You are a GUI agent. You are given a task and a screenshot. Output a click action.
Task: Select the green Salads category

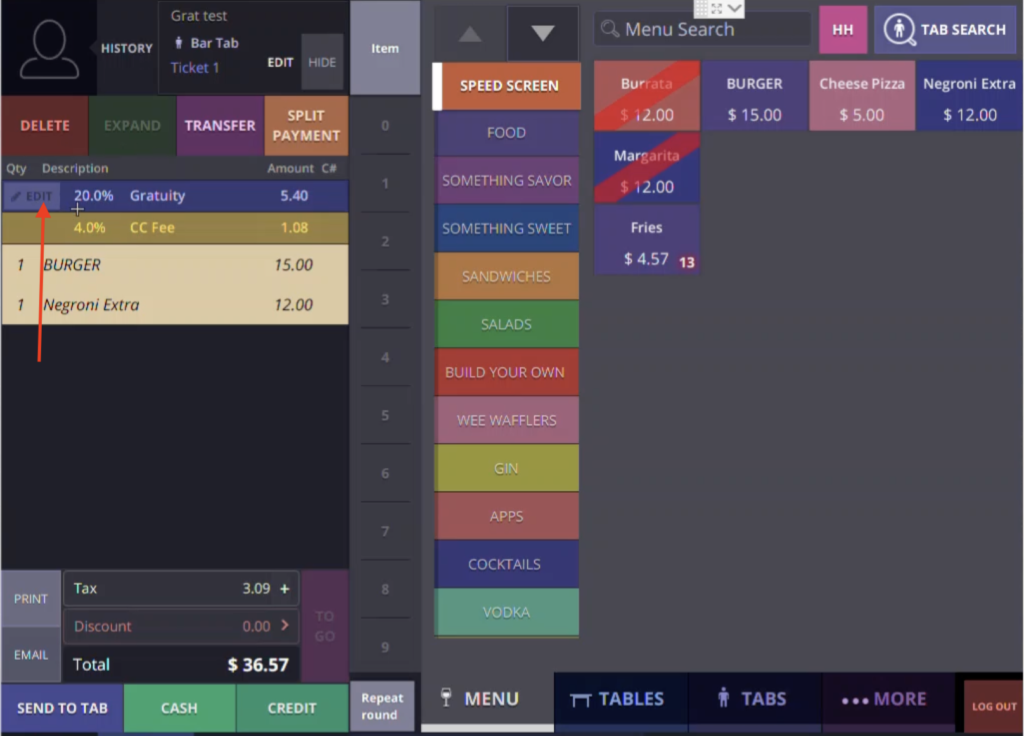(506, 324)
